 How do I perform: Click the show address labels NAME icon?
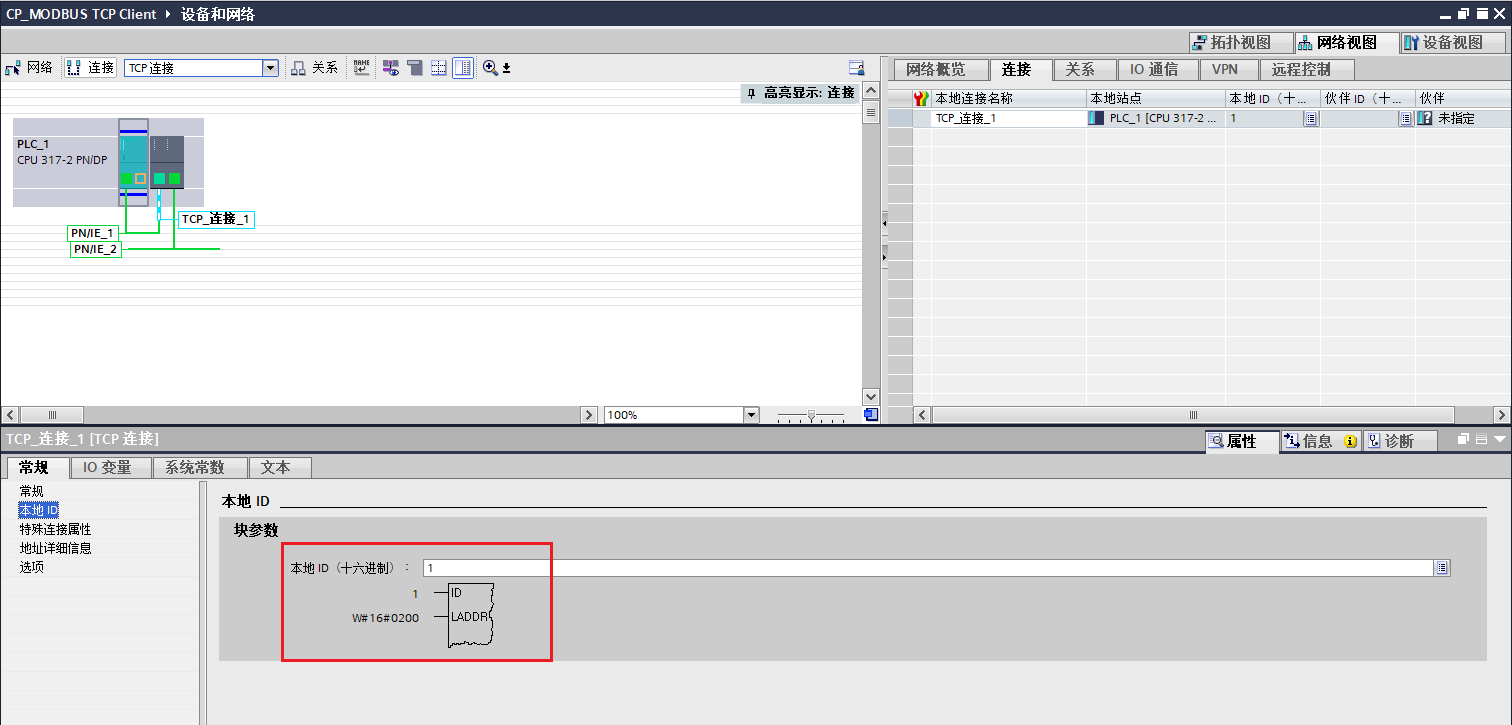[x=361, y=68]
